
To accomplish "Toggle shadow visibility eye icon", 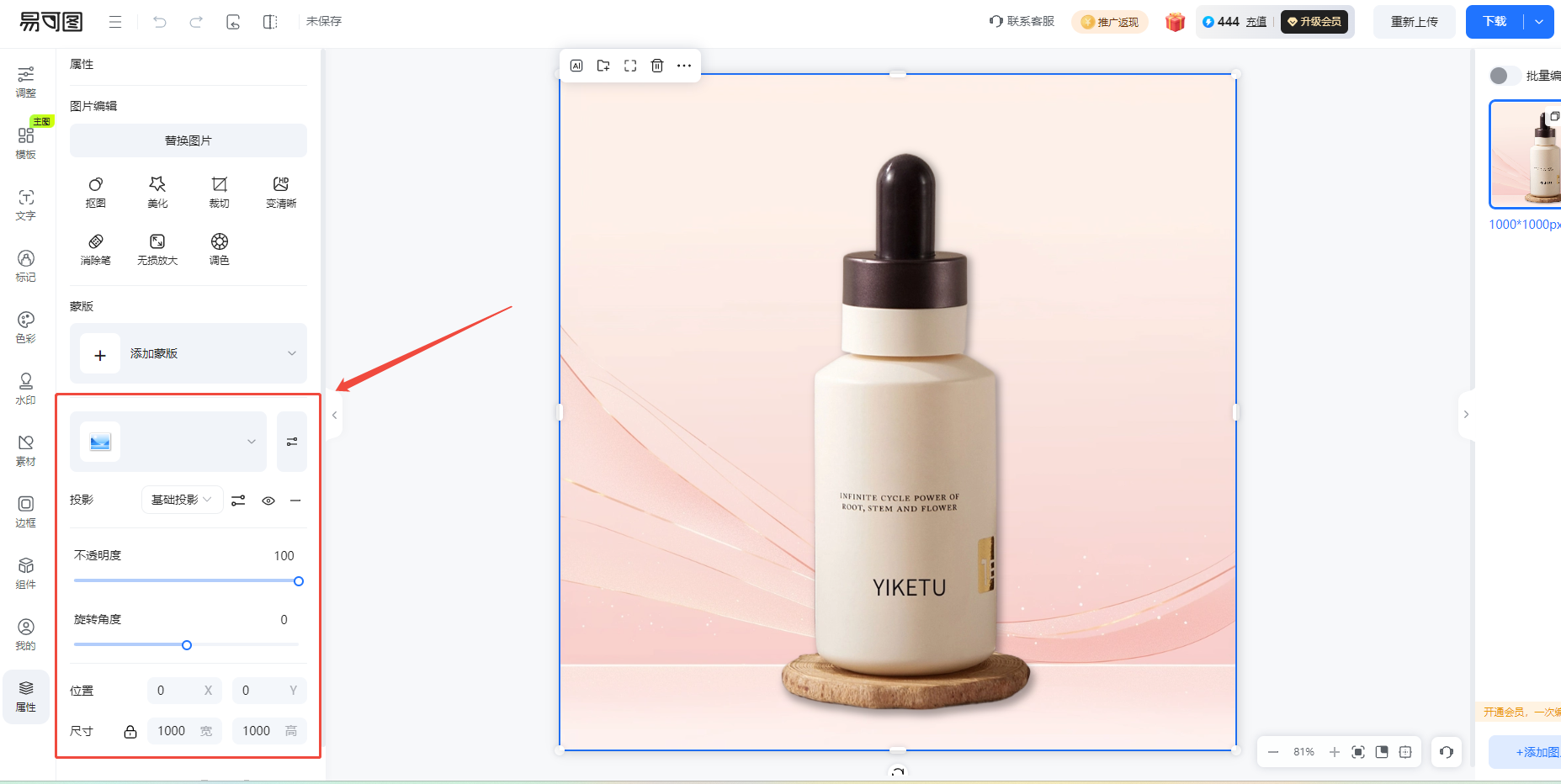I will click(268, 501).
